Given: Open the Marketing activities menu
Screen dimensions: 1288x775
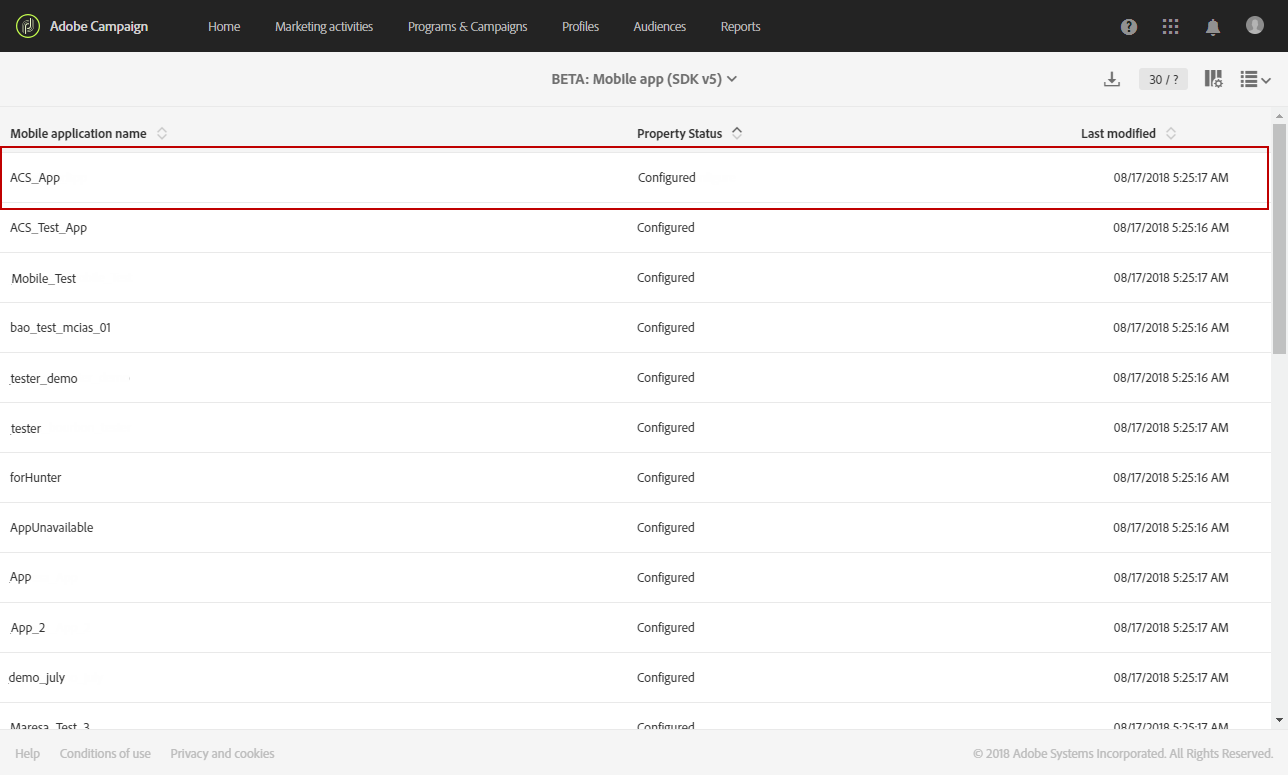Looking at the screenshot, I should point(324,26).
